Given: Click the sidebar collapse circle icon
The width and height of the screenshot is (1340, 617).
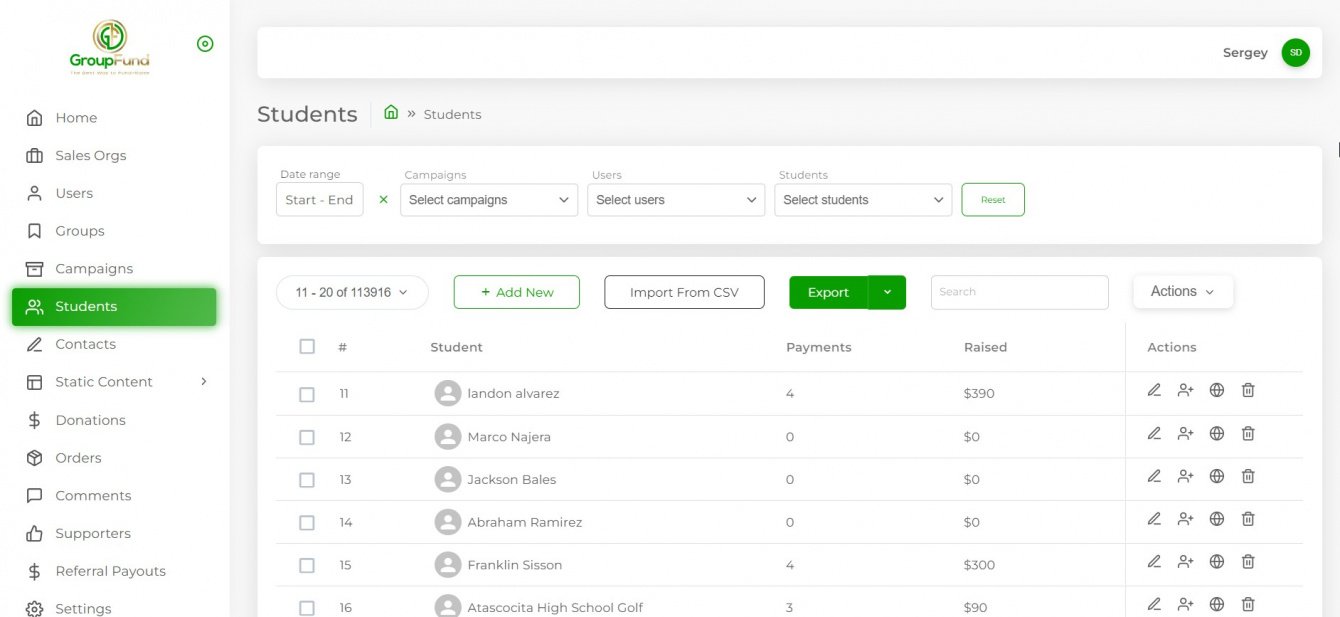Looking at the screenshot, I should click(205, 44).
